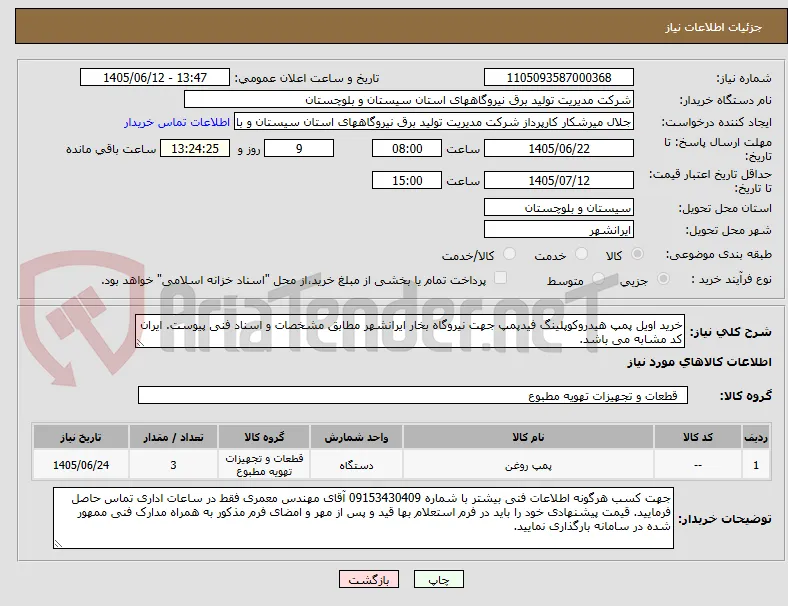
Task: Click the price validity date 1405/07/12
Action: pyautogui.click(x=559, y=180)
